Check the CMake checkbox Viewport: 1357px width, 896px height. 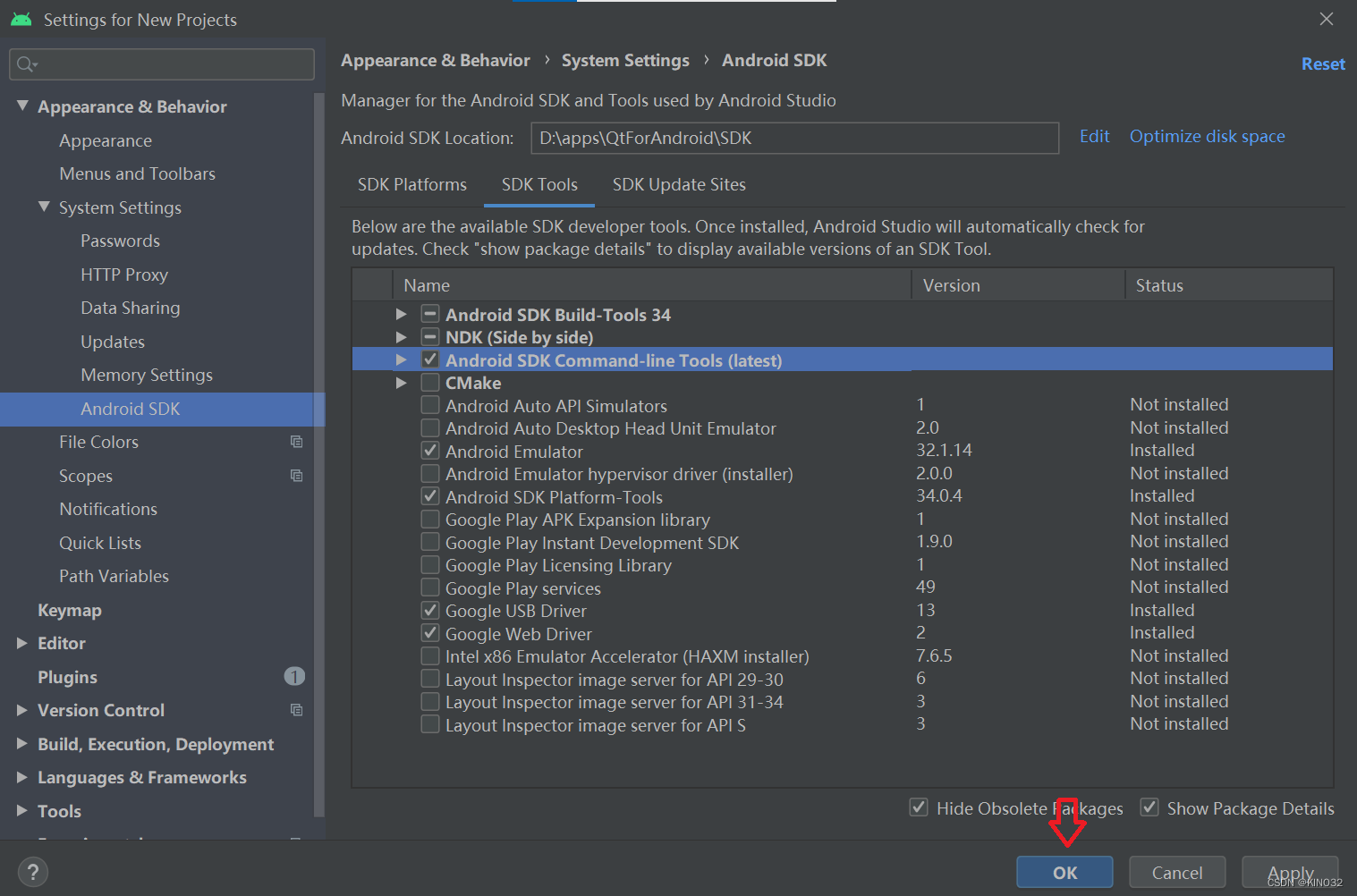pyautogui.click(x=430, y=383)
